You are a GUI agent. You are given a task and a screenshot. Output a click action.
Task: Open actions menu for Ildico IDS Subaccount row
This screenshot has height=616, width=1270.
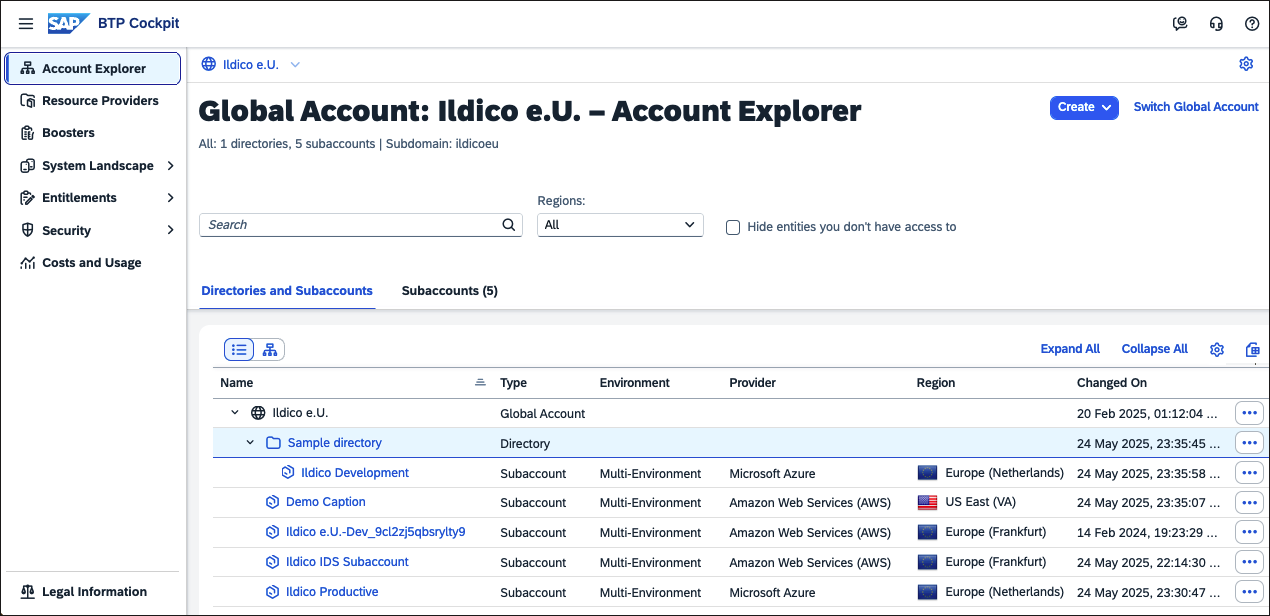[1249, 562]
